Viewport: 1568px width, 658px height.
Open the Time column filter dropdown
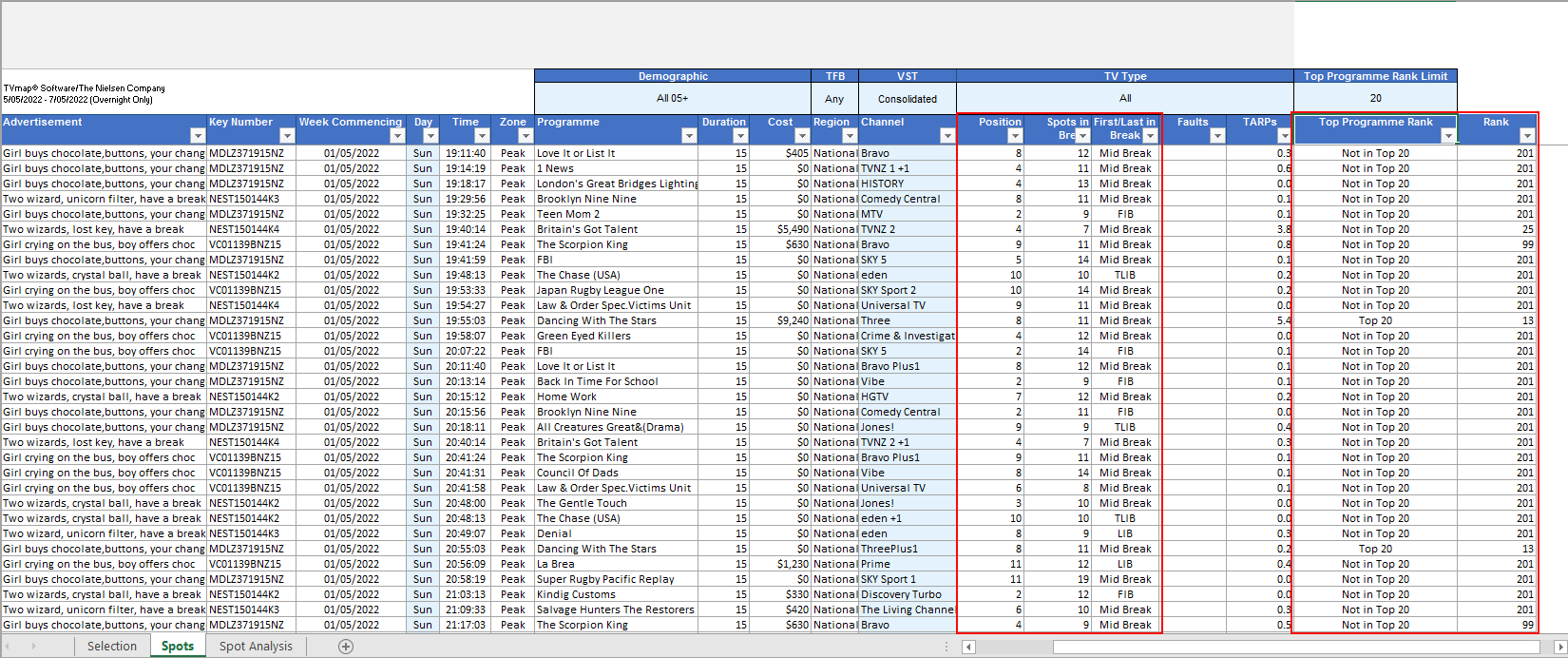(482, 136)
